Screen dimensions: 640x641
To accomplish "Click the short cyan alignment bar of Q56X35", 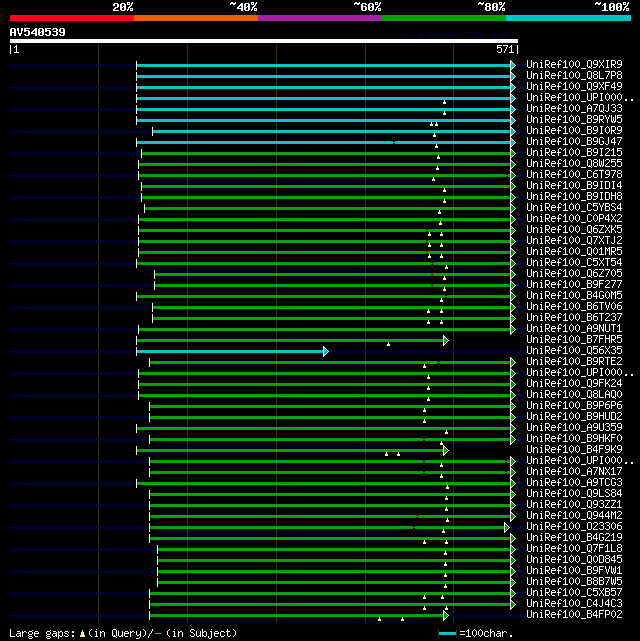I will pos(230,352).
